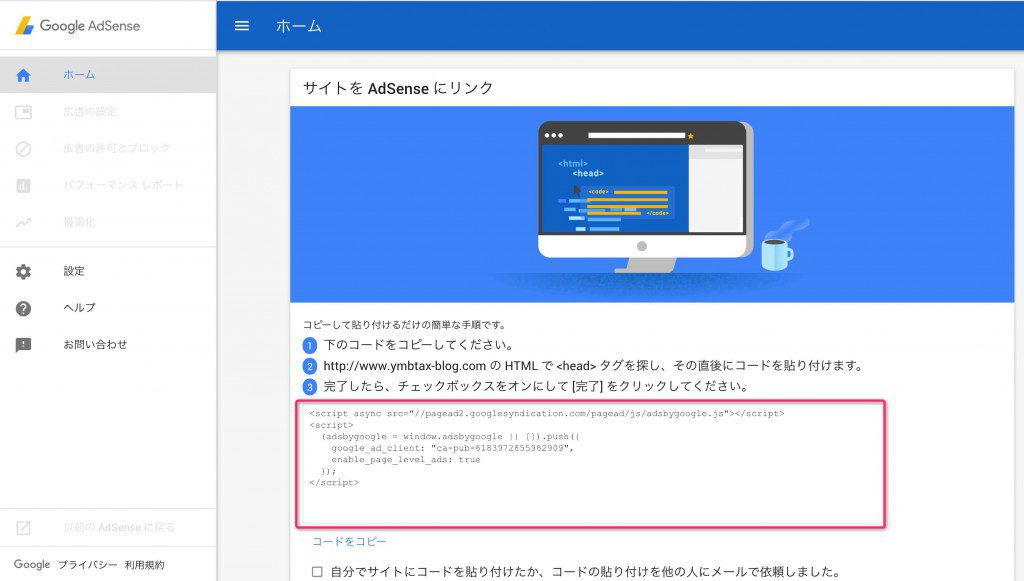
Task: Open 設定 in the sidebar
Action: point(74,271)
